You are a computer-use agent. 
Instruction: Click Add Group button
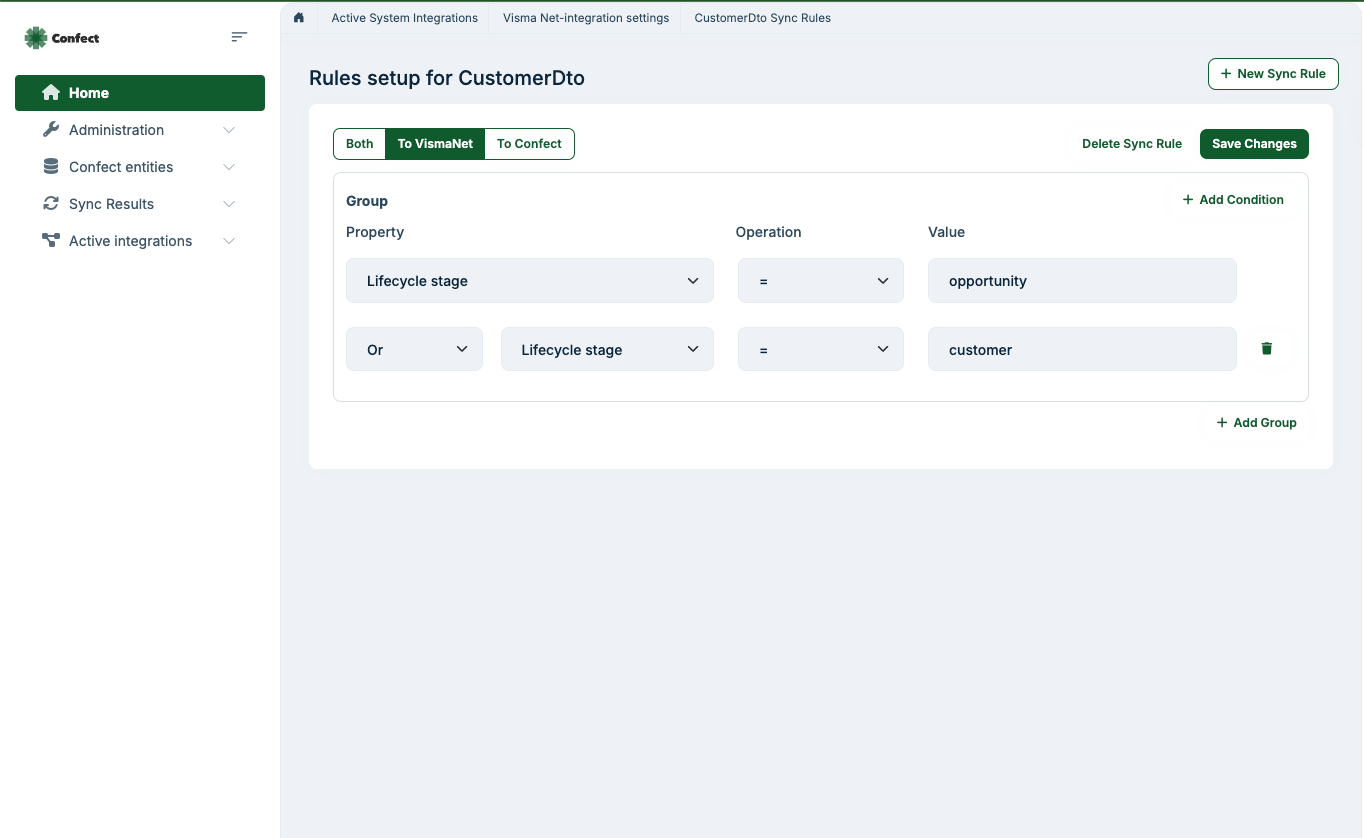(1256, 423)
